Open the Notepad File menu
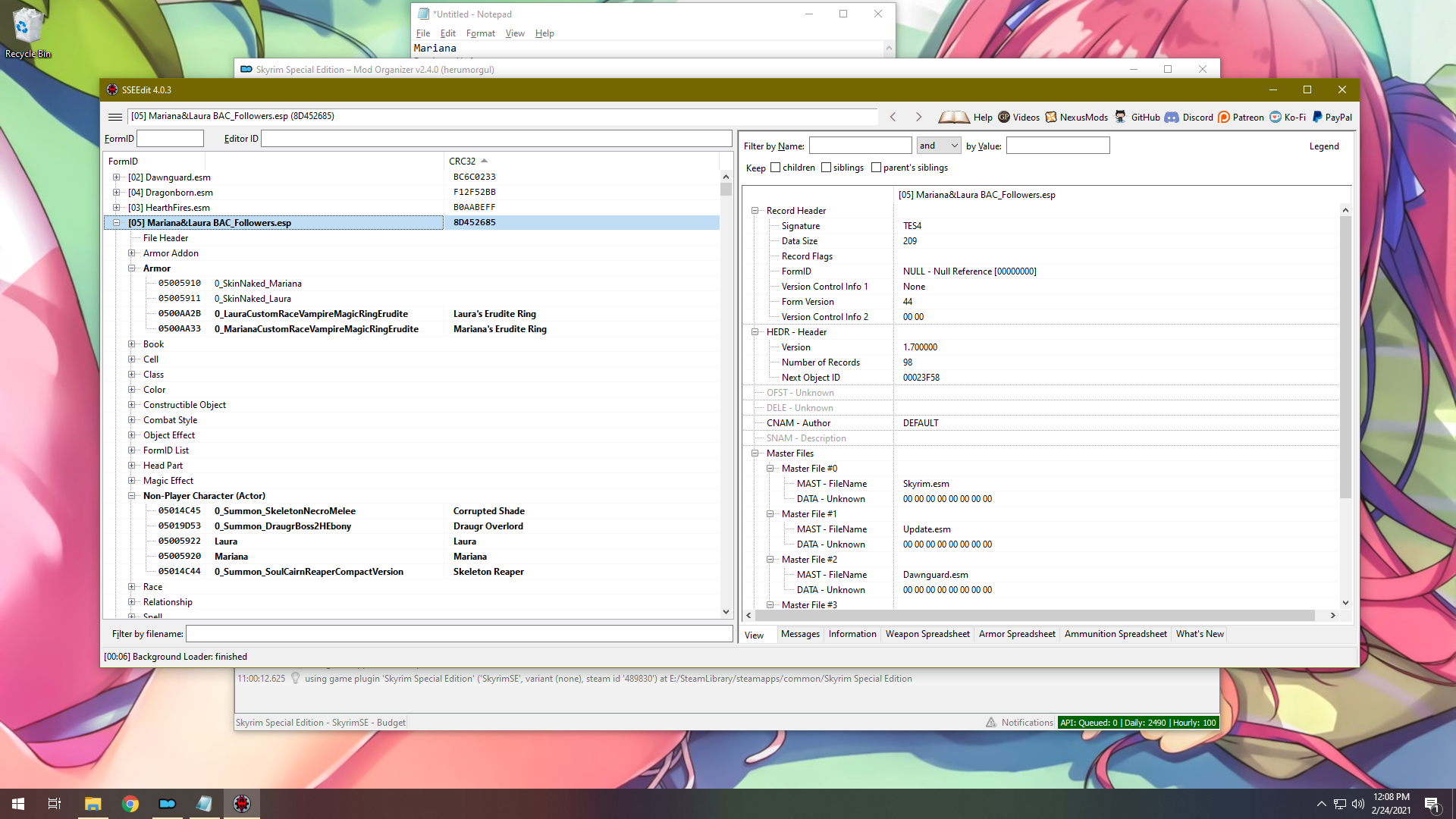Image resolution: width=1456 pixels, height=819 pixels. click(423, 33)
